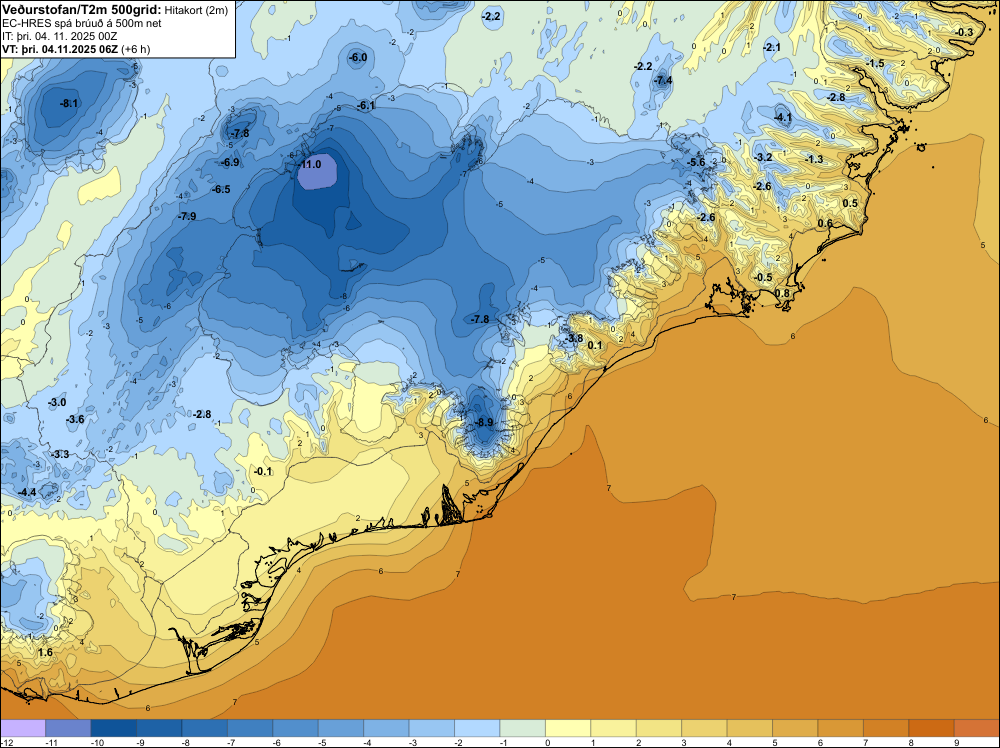Click legend swatch between 6 and 7
Viewport: 1000px width, 748px height.
[x=841, y=728]
